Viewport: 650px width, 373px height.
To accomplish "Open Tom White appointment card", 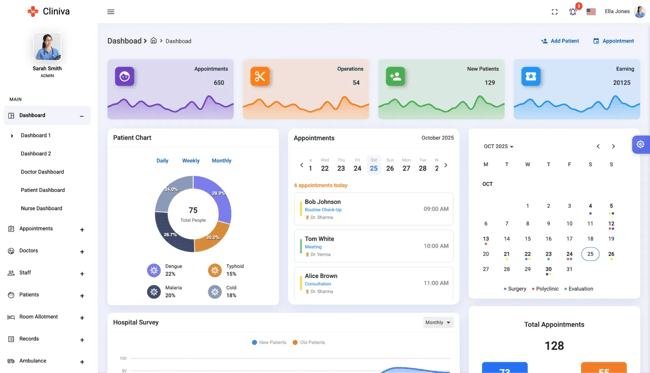I will click(x=374, y=246).
